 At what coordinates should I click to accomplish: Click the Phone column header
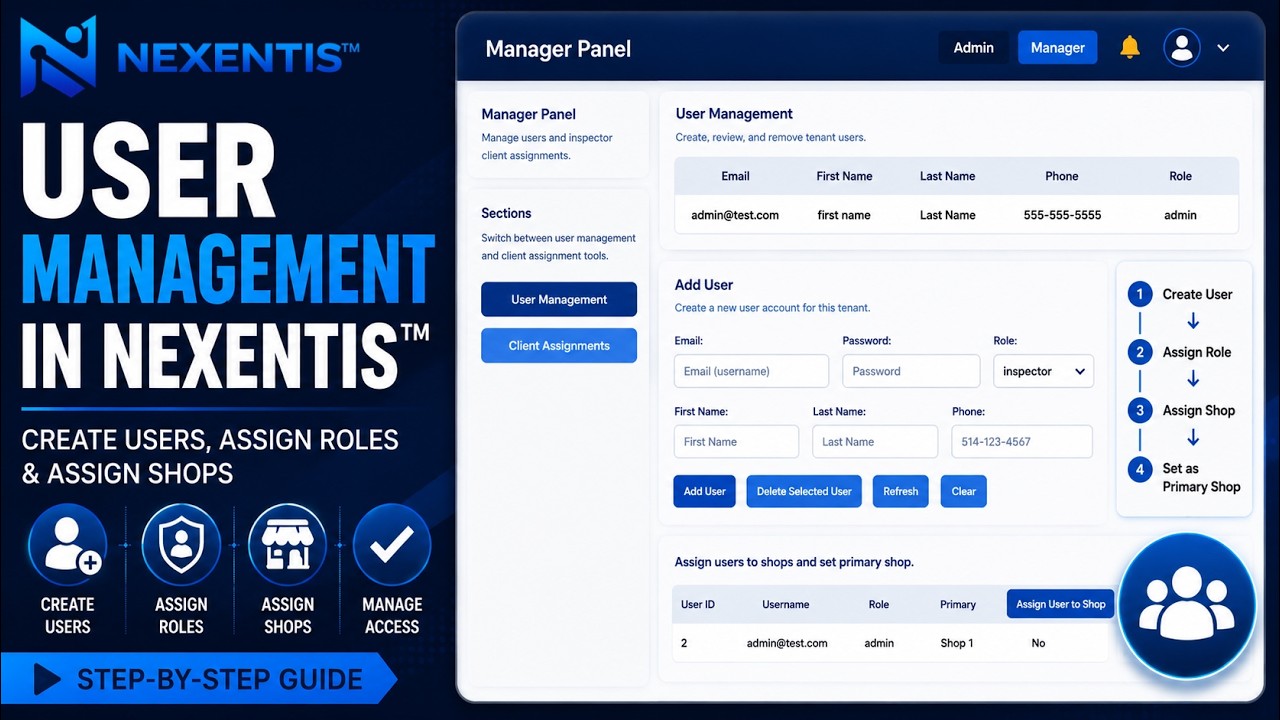[1062, 176]
